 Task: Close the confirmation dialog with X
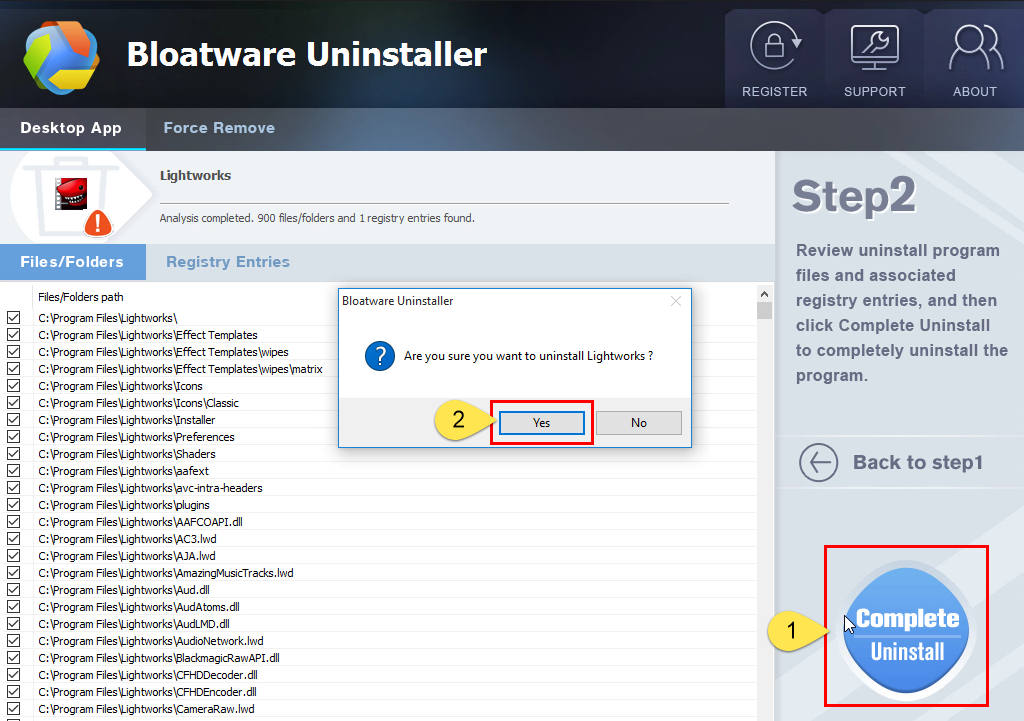coord(676,301)
